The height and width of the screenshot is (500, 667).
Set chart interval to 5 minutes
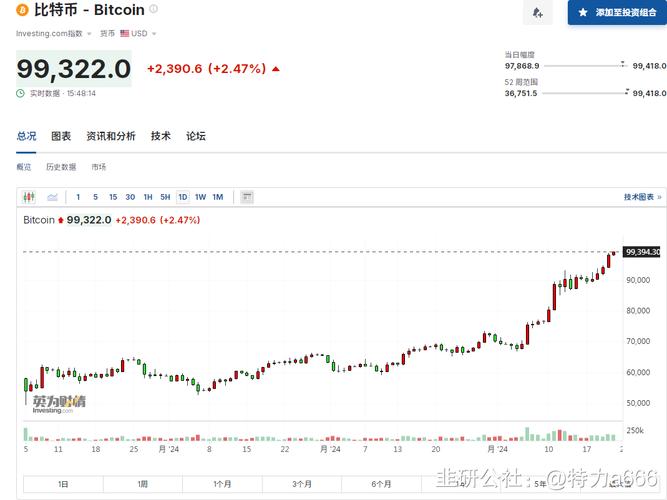95,197
